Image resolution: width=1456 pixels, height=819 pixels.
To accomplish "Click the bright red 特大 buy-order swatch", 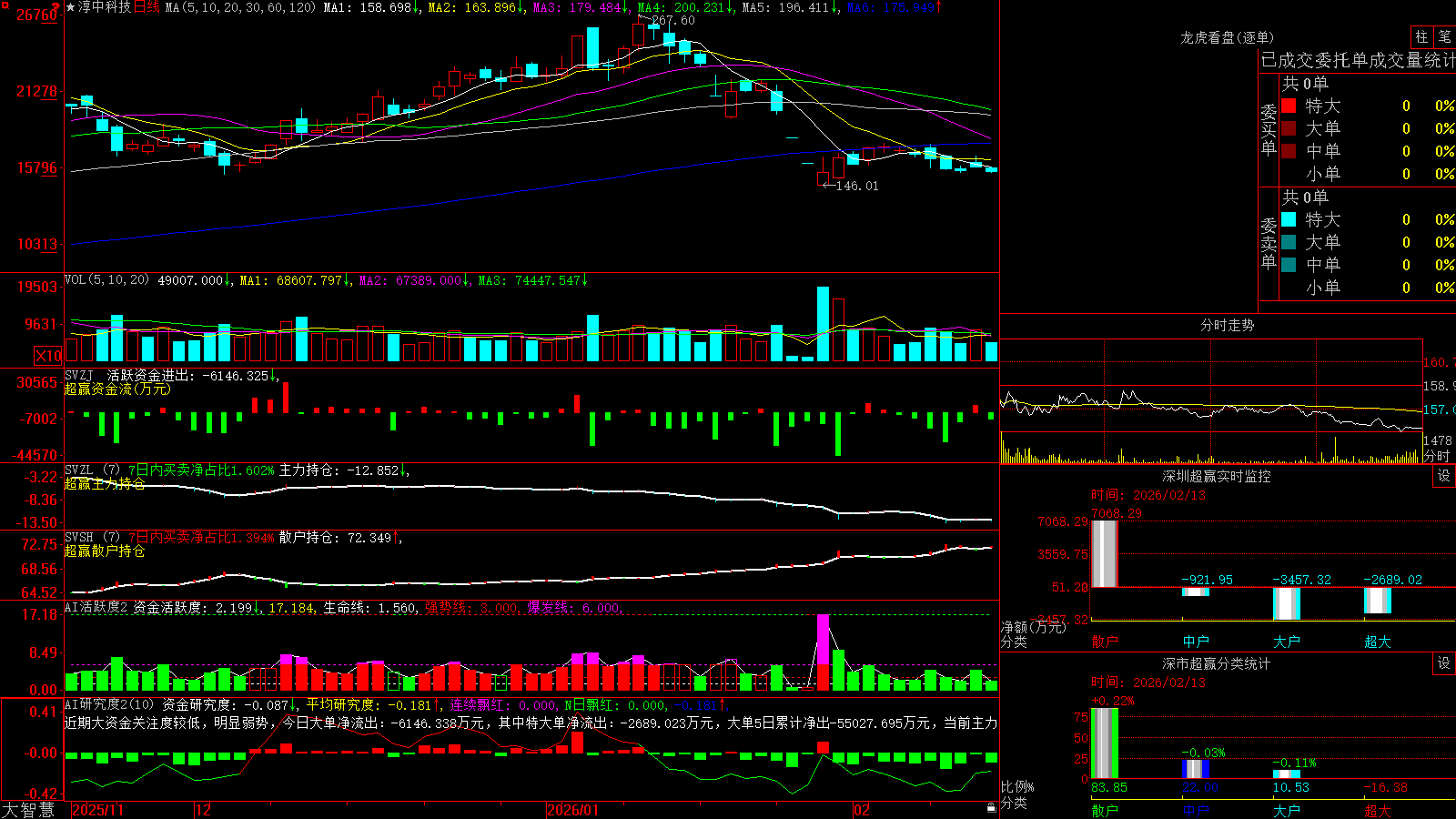I will pyautogui.click(x=1289, y=106).
